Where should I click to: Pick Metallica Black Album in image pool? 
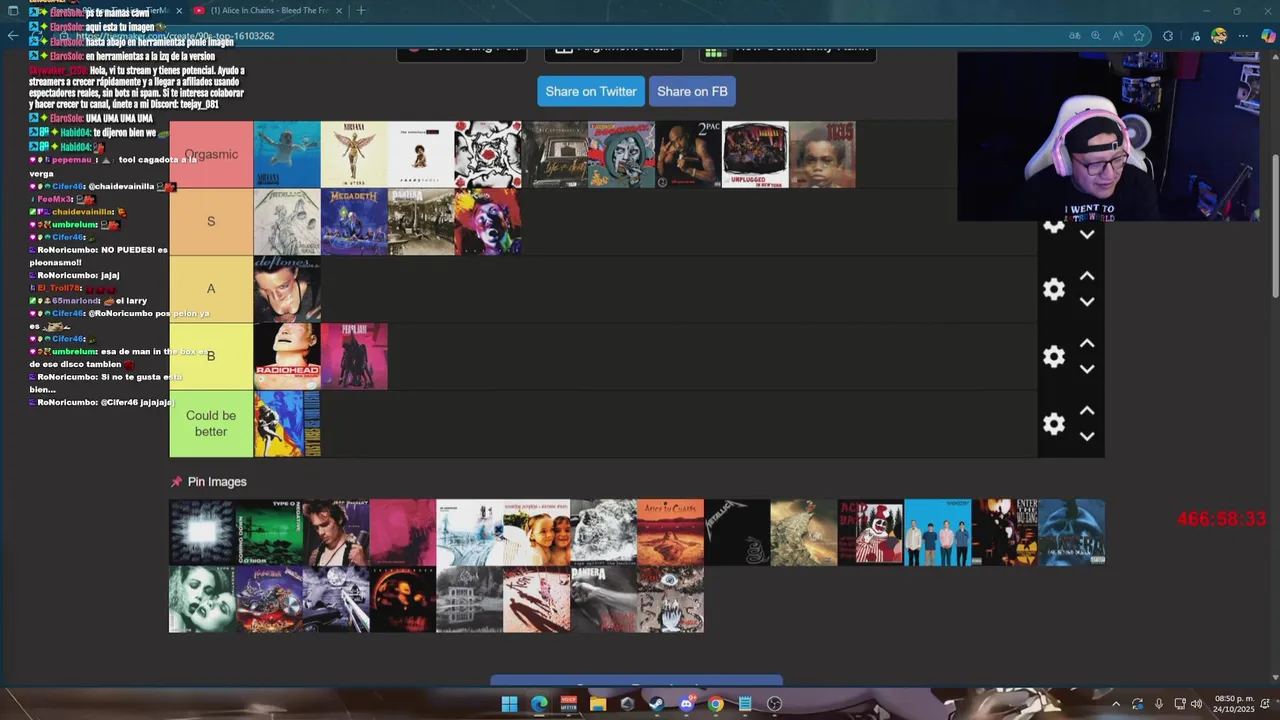click(737, 533)
